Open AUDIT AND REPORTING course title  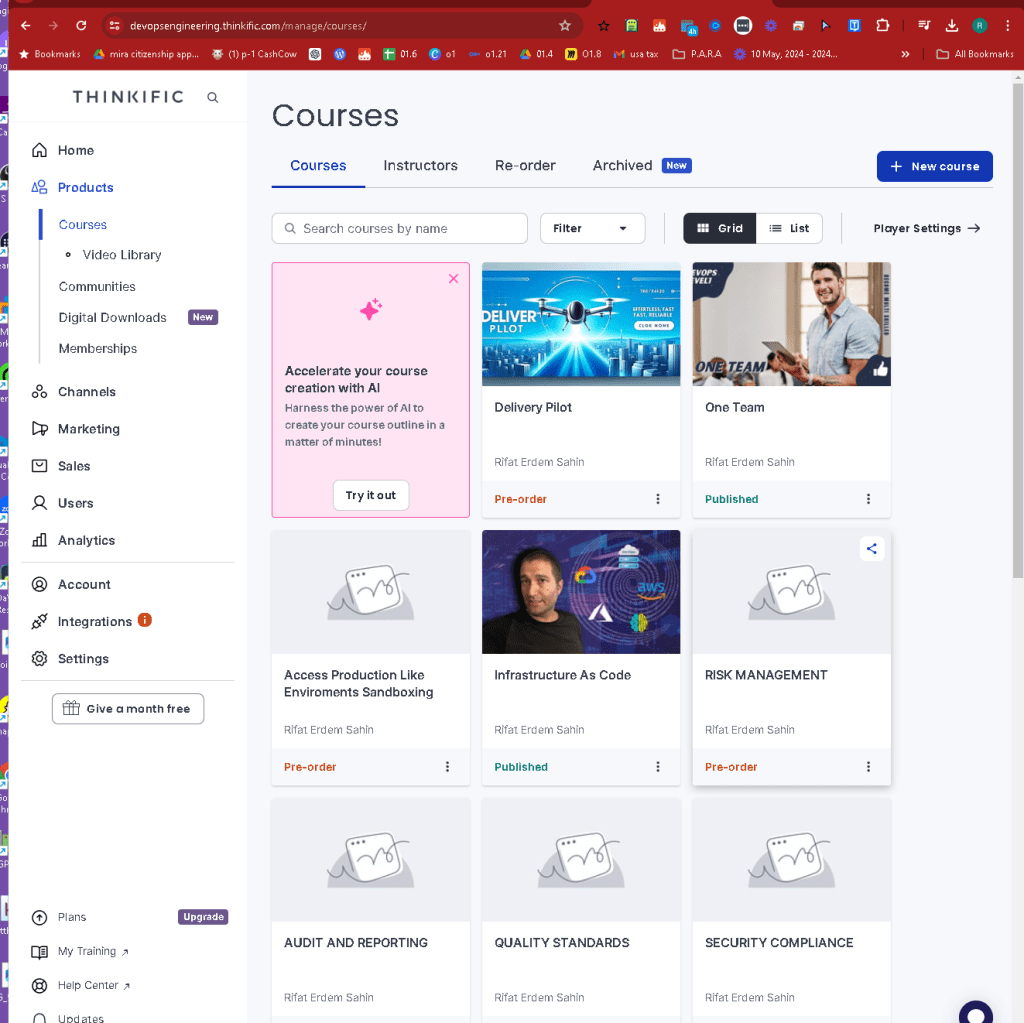(356, 943)
